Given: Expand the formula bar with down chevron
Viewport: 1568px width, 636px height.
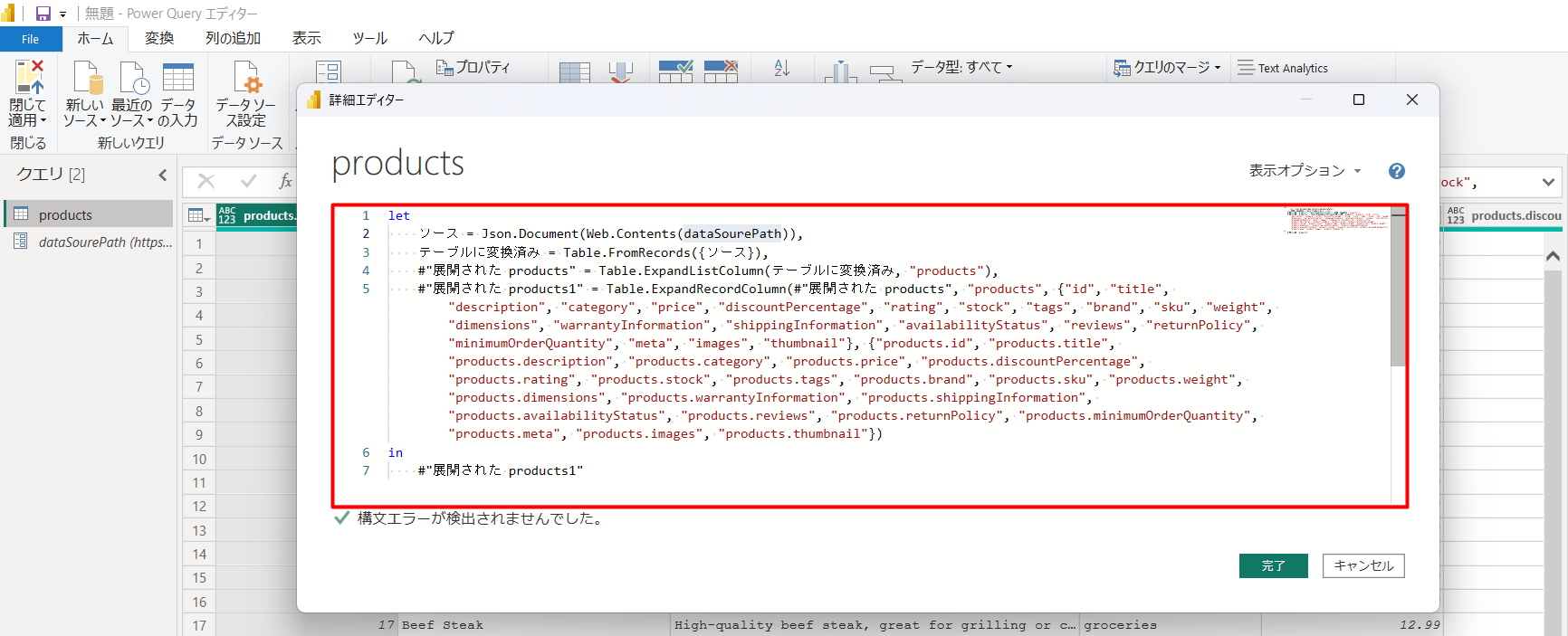Looking at the screenshot, I should point(1548,182).
